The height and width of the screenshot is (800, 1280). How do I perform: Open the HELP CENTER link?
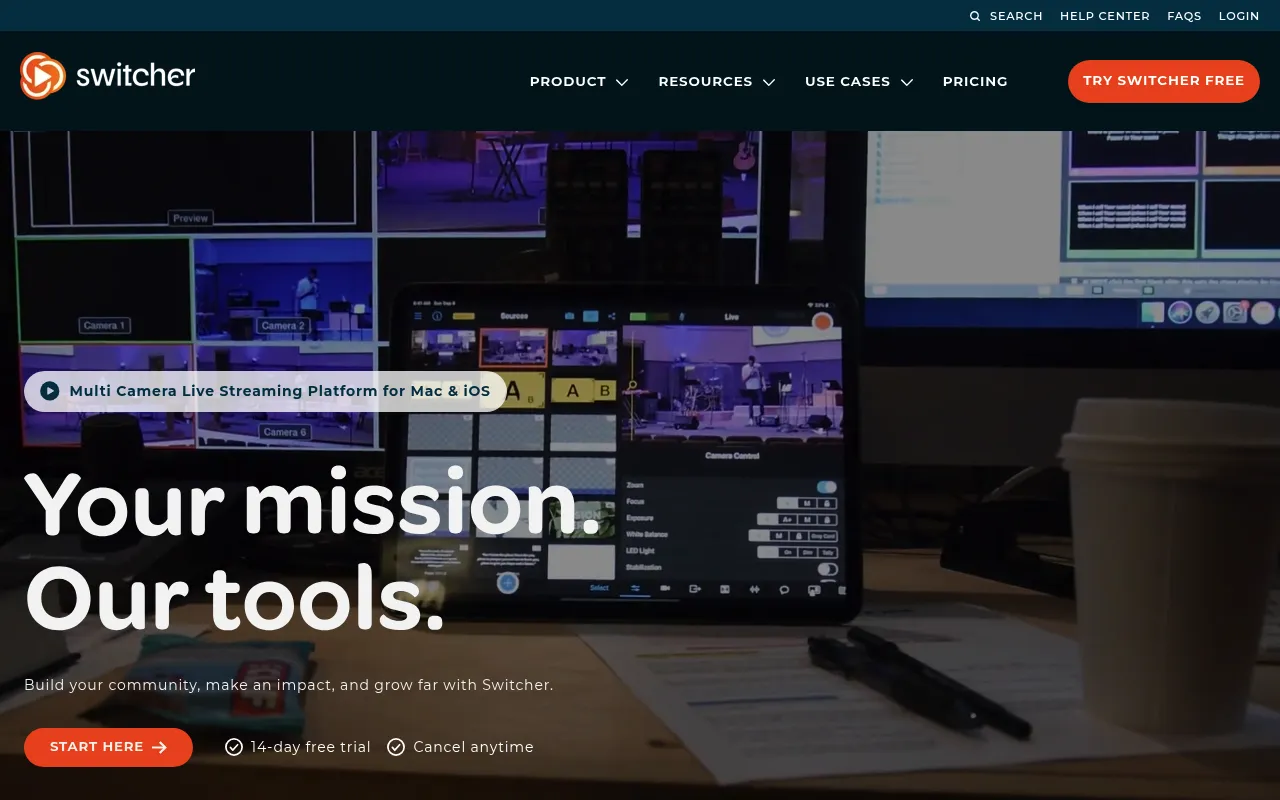coord(1105,16)
